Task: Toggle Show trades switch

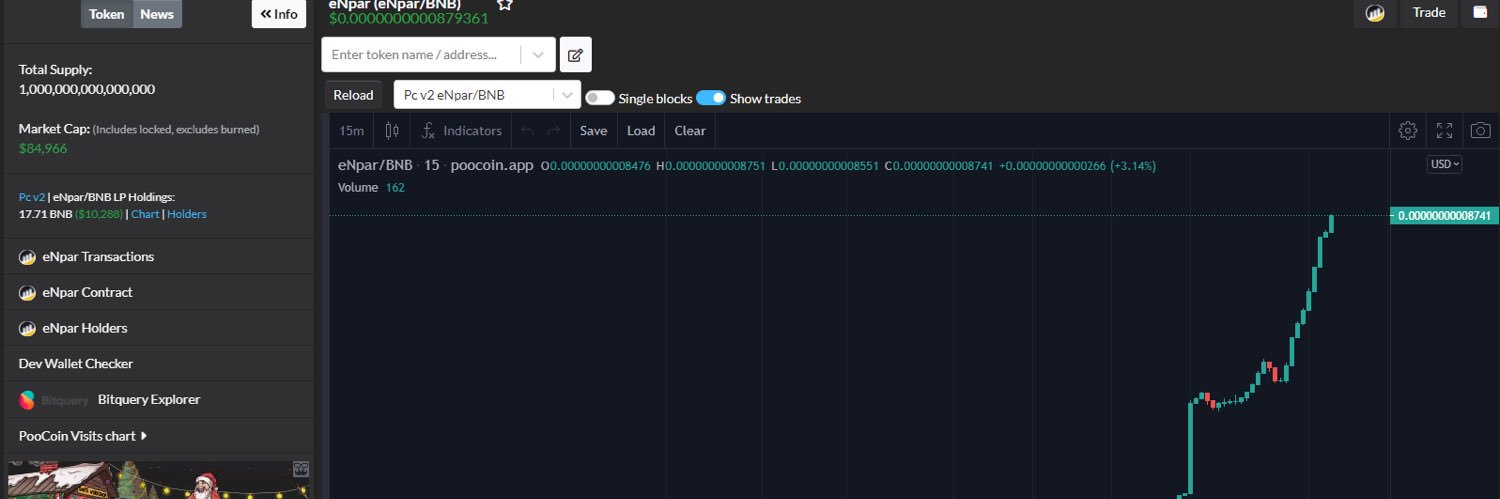Action: coord(710,98)
